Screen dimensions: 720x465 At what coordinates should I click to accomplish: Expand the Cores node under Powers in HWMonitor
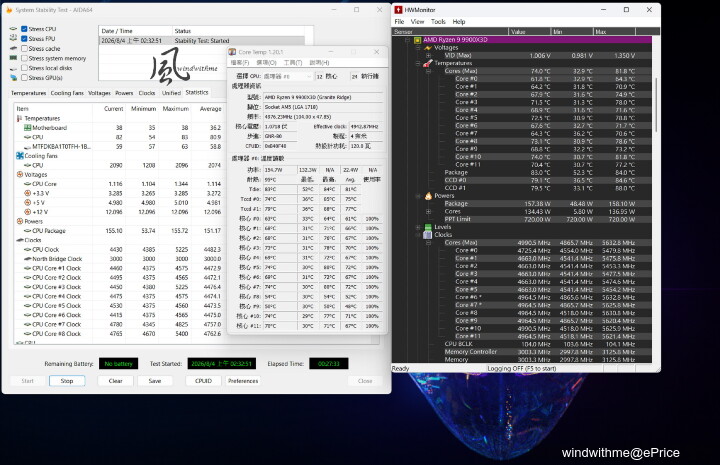[428, 212]
